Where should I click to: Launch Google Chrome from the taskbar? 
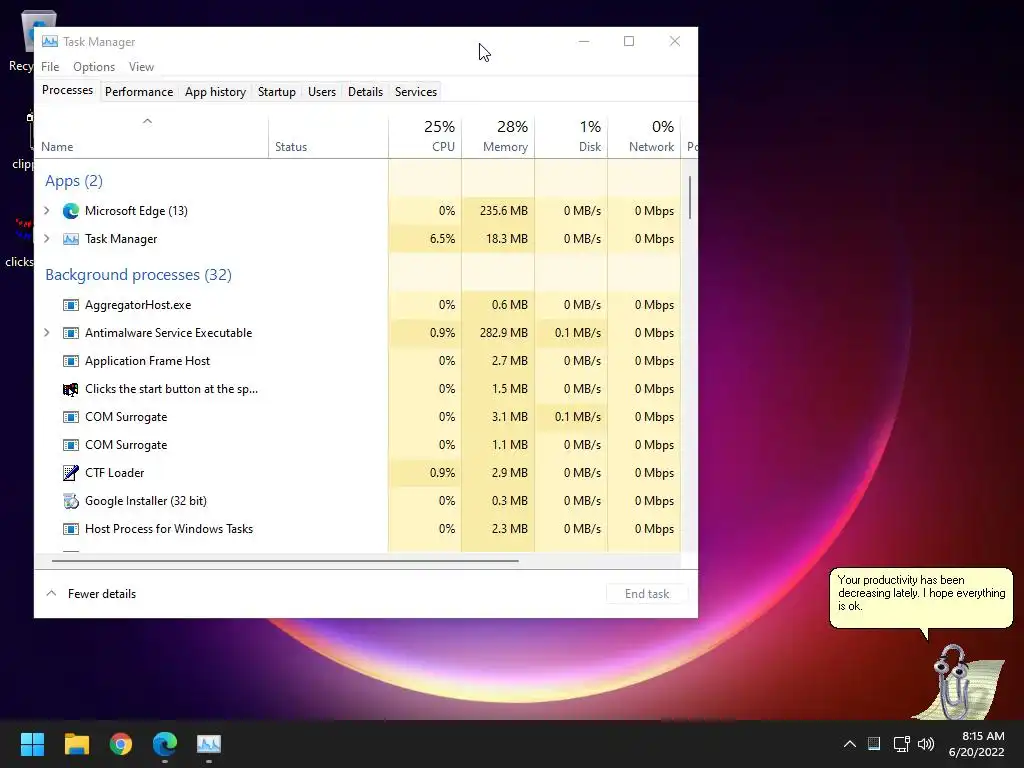point(121,744)
